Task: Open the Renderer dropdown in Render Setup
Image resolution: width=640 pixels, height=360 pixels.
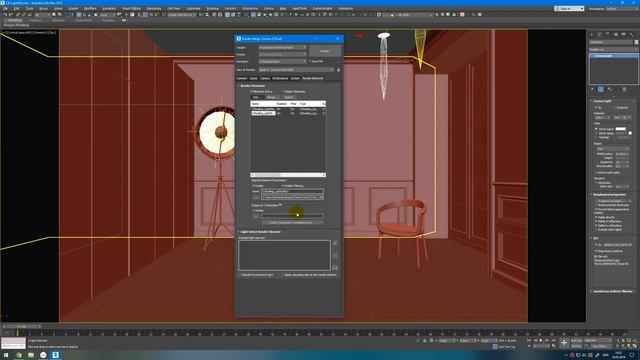Action: click(x=282, y=61)
